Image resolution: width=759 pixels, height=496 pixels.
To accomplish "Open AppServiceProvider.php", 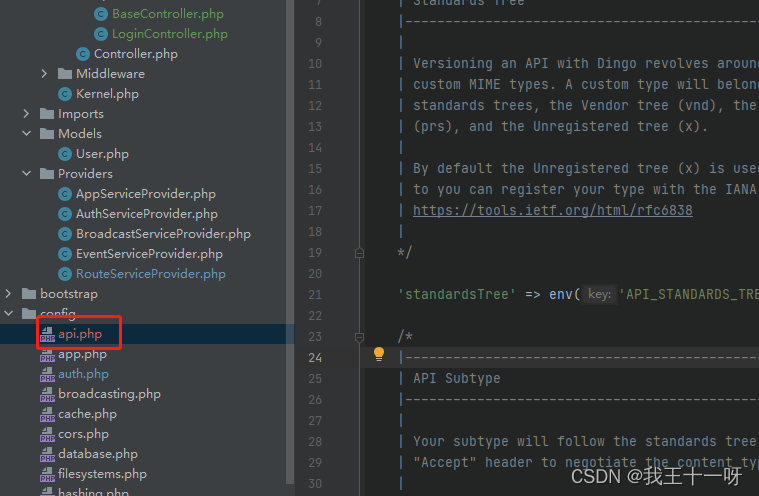I will [146, 194].
